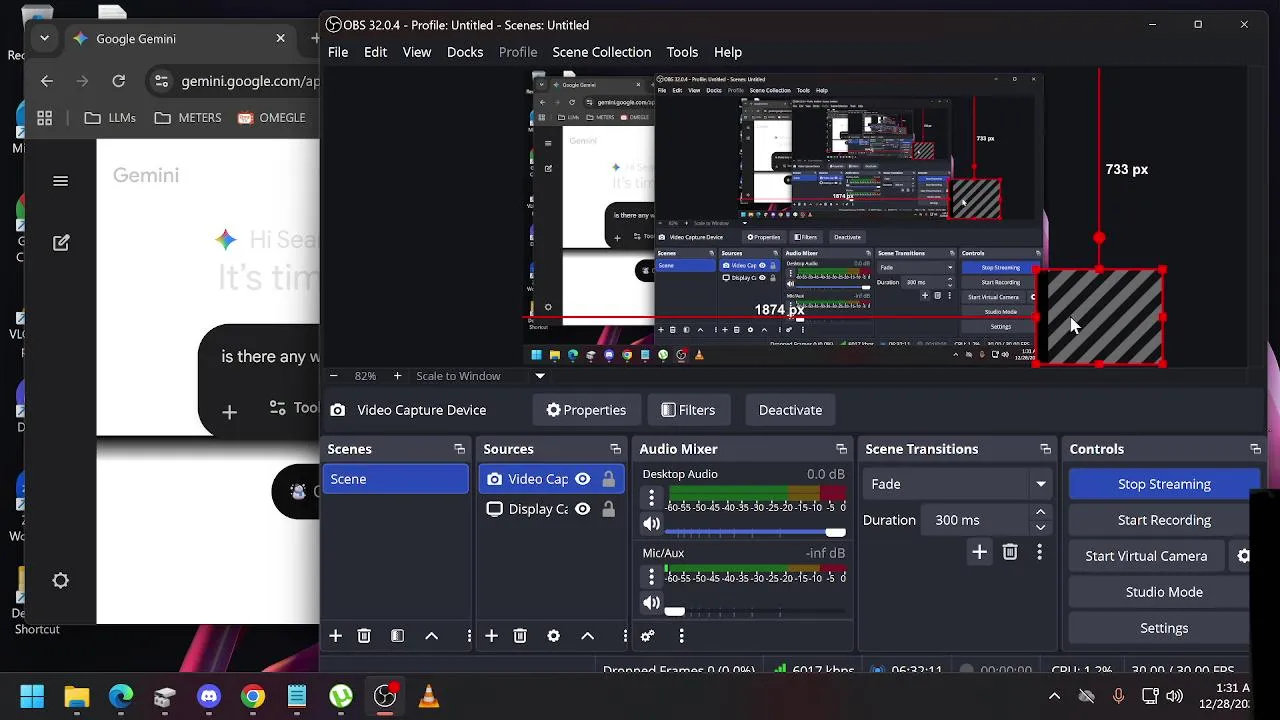
Task: Open Help menu in OBS
Action: tap(728, 52)
